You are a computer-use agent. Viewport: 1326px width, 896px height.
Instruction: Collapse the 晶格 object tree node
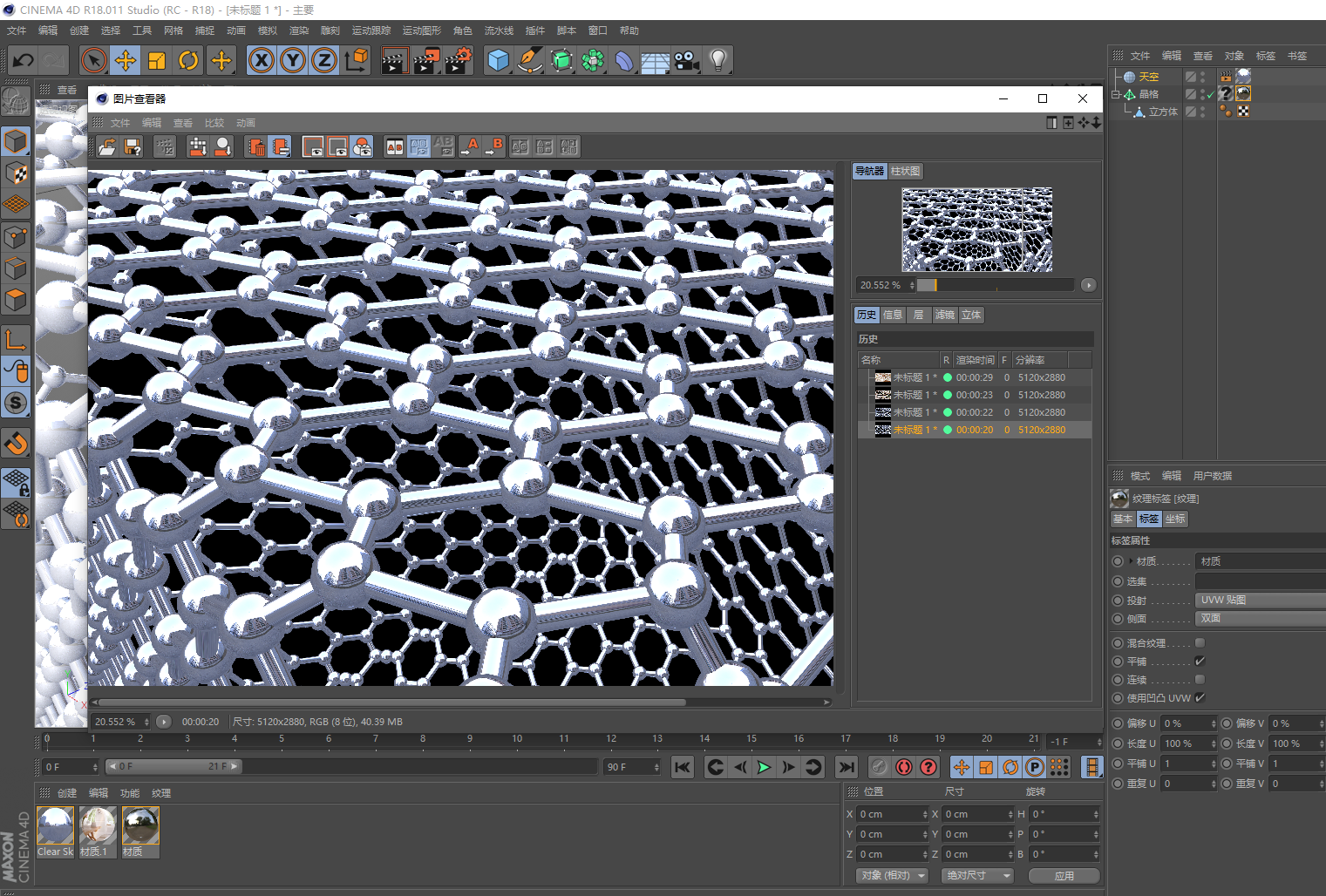coord(1116,94)
